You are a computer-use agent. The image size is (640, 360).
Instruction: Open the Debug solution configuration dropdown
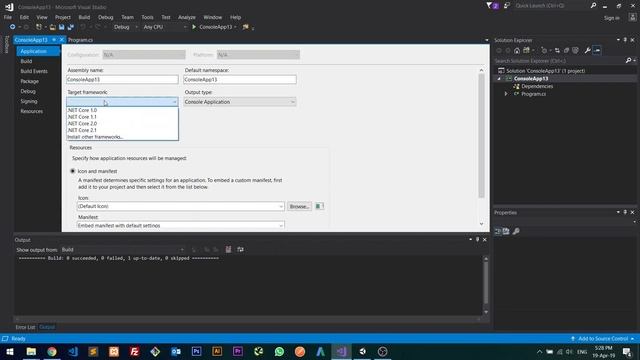coord(125,27)
